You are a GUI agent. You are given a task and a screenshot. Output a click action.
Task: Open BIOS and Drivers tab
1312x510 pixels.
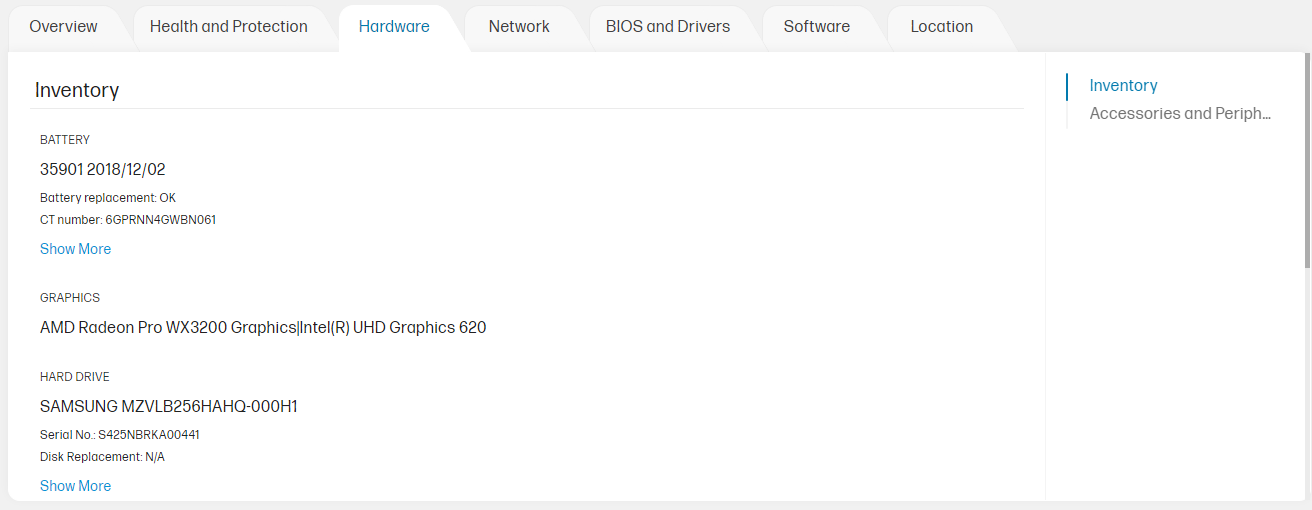(x=667, y=27)
